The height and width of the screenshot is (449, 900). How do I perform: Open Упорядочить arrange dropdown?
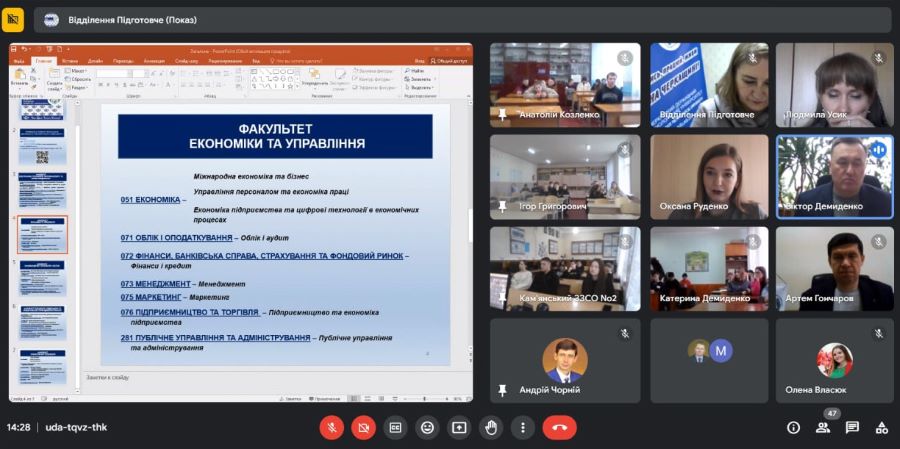tap(315, 78)
